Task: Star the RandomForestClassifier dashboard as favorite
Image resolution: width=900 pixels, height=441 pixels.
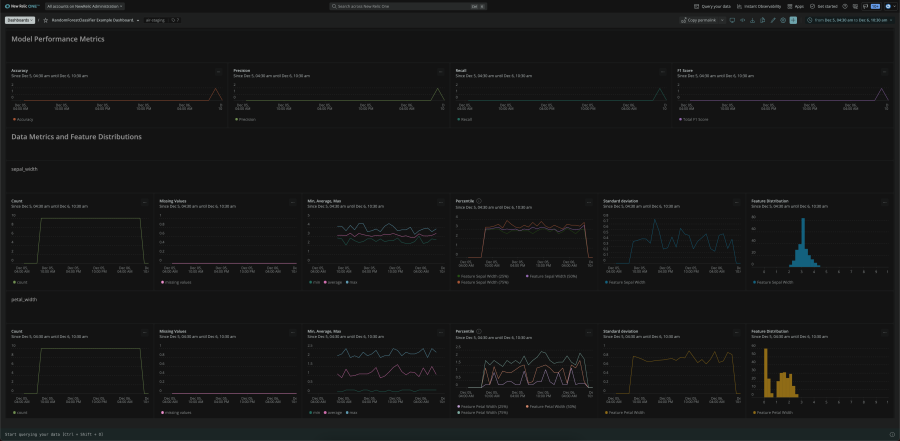Action: click(x=45, y=19)
